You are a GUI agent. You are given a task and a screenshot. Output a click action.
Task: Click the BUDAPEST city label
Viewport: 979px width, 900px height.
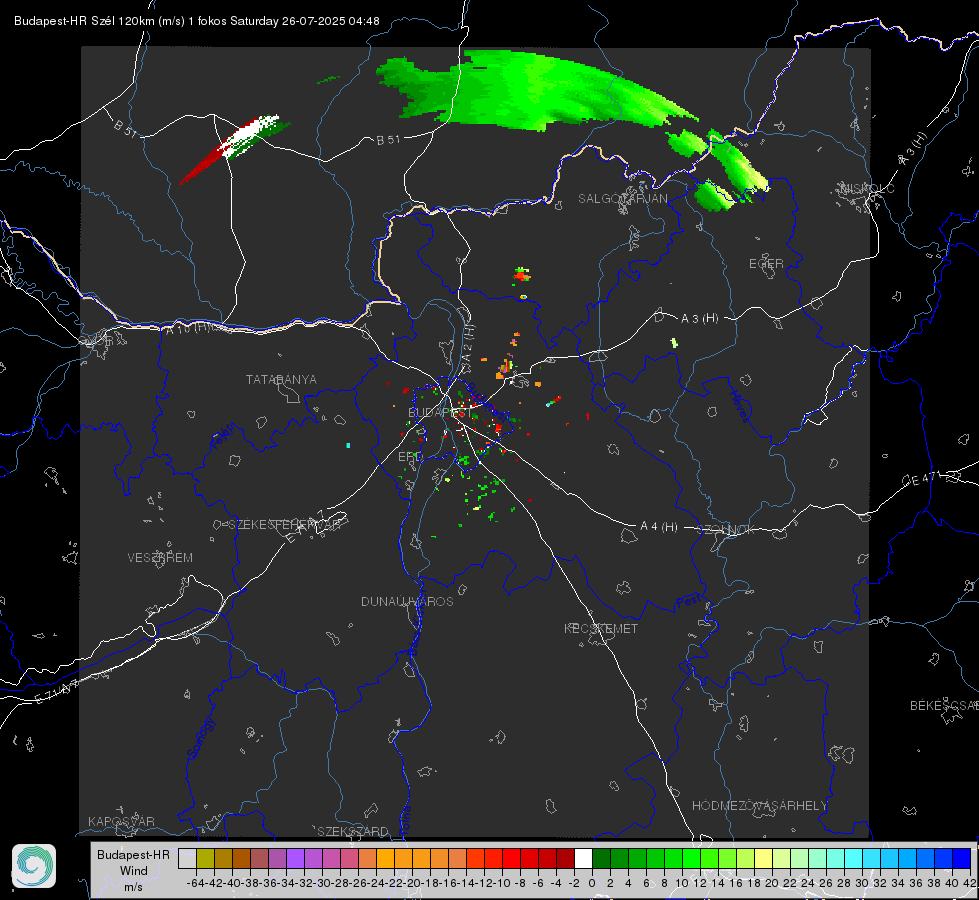tap(440, 413)
